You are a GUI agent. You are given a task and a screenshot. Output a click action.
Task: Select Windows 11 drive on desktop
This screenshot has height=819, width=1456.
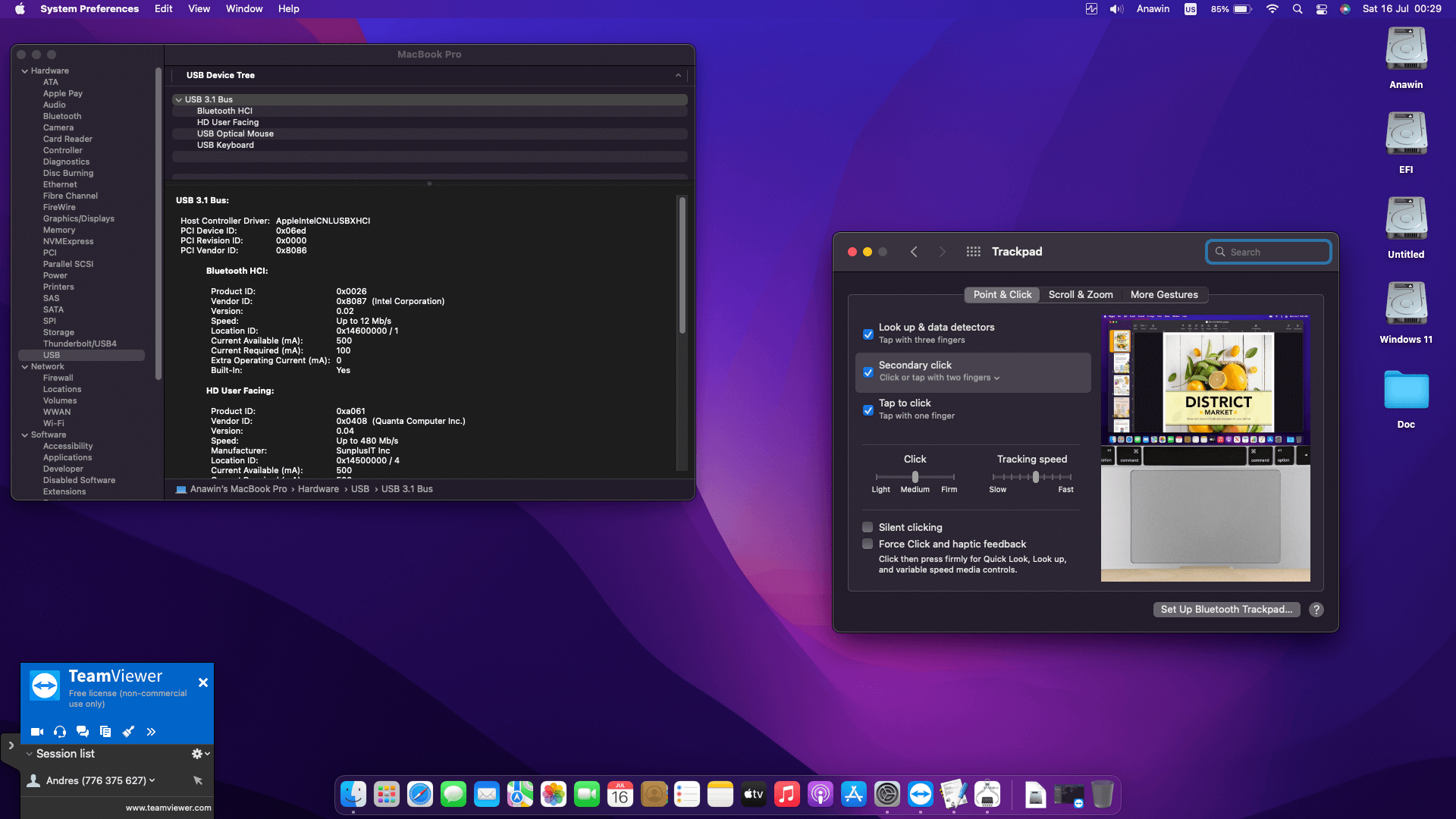pyautogui.click(x=1406, y=312)
